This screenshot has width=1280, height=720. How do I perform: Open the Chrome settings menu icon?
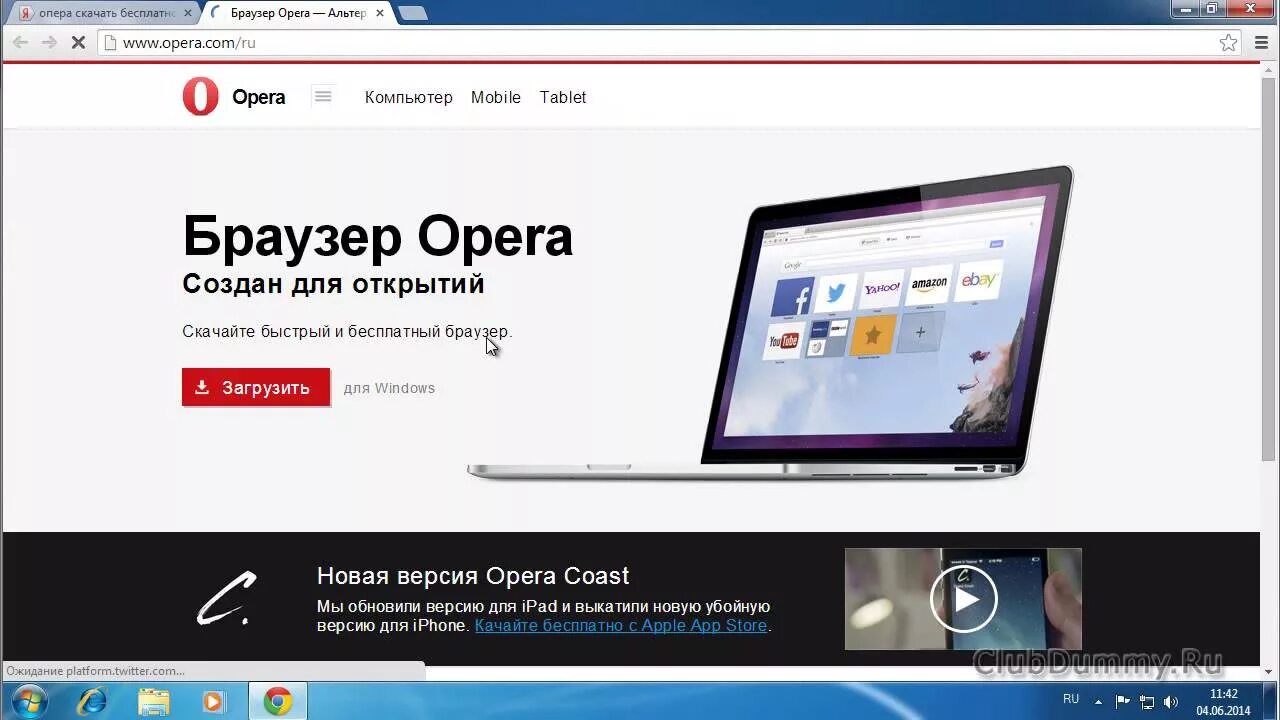[1259, 43]
